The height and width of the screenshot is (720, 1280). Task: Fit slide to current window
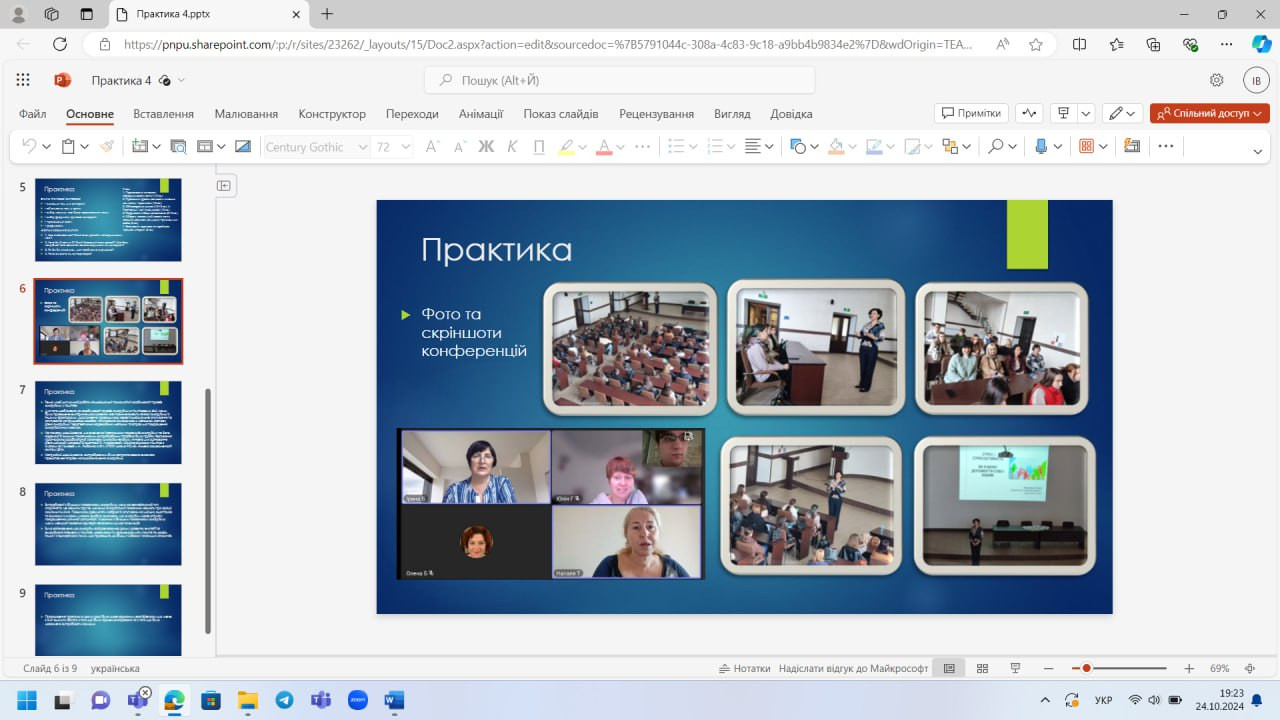point(1250,668)
